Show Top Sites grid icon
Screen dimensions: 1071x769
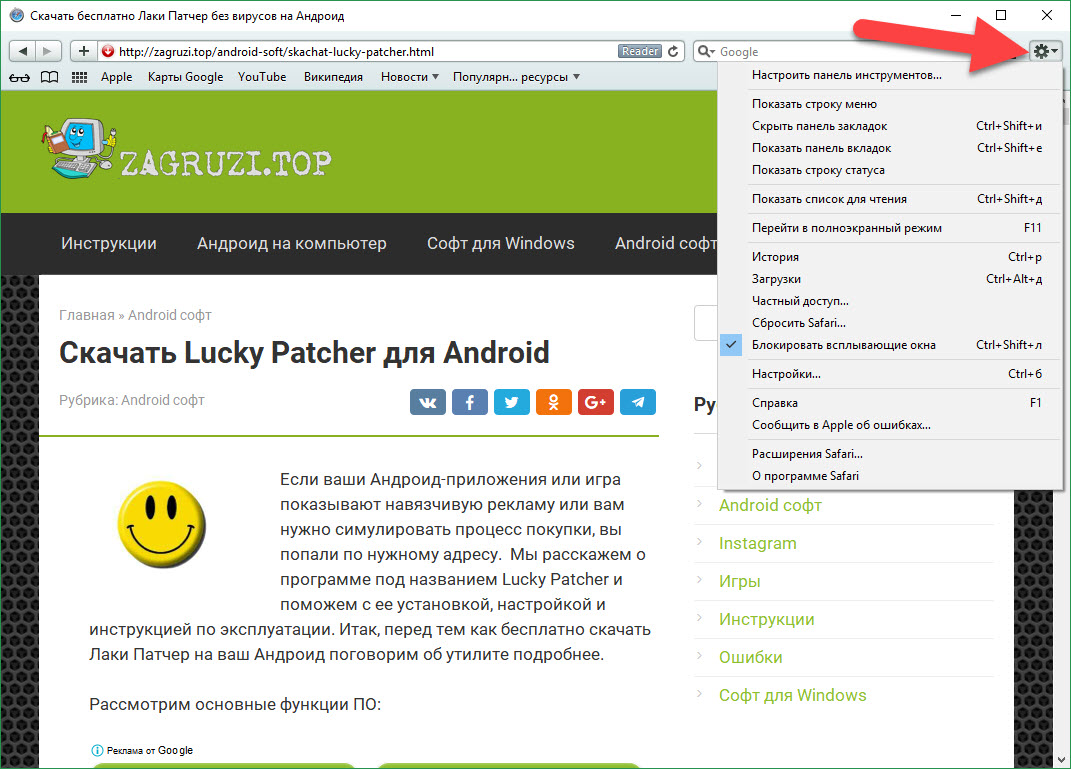pyautogui.click(x=80, y=77)
